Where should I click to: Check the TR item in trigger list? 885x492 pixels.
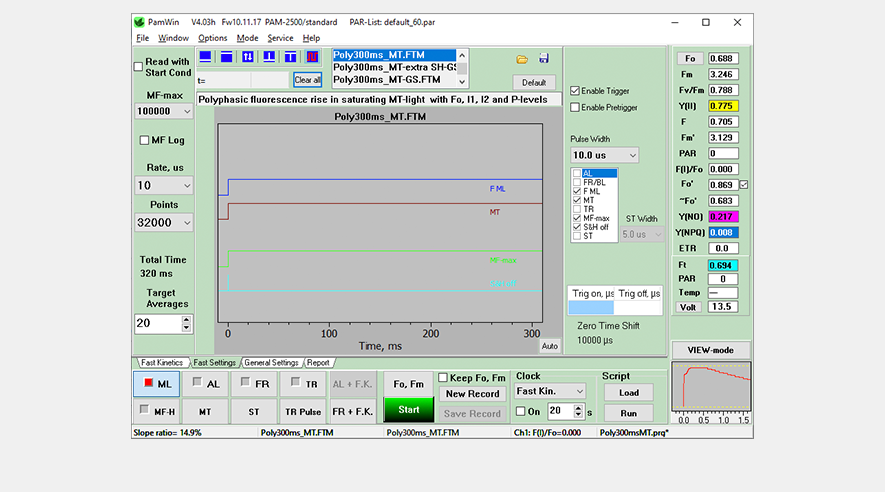tap(577, 209)
